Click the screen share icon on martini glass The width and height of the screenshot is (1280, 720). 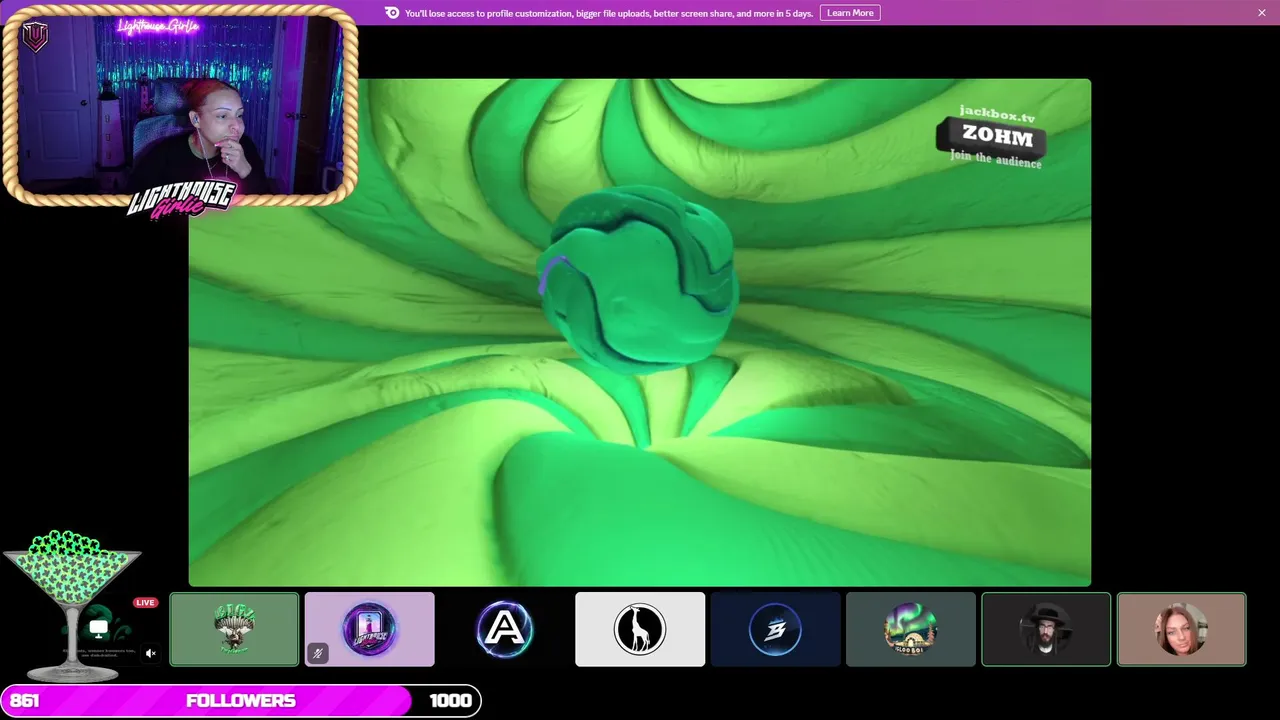(x=98, y=628)
